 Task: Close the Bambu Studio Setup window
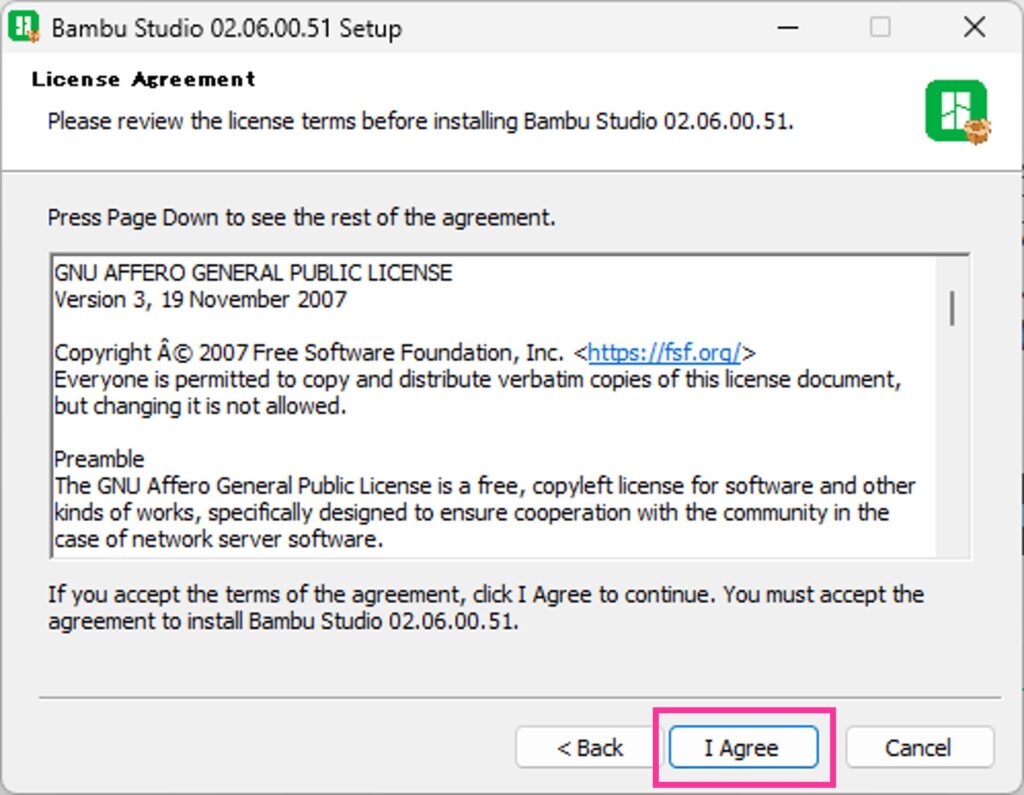click(x=974, y=27)
